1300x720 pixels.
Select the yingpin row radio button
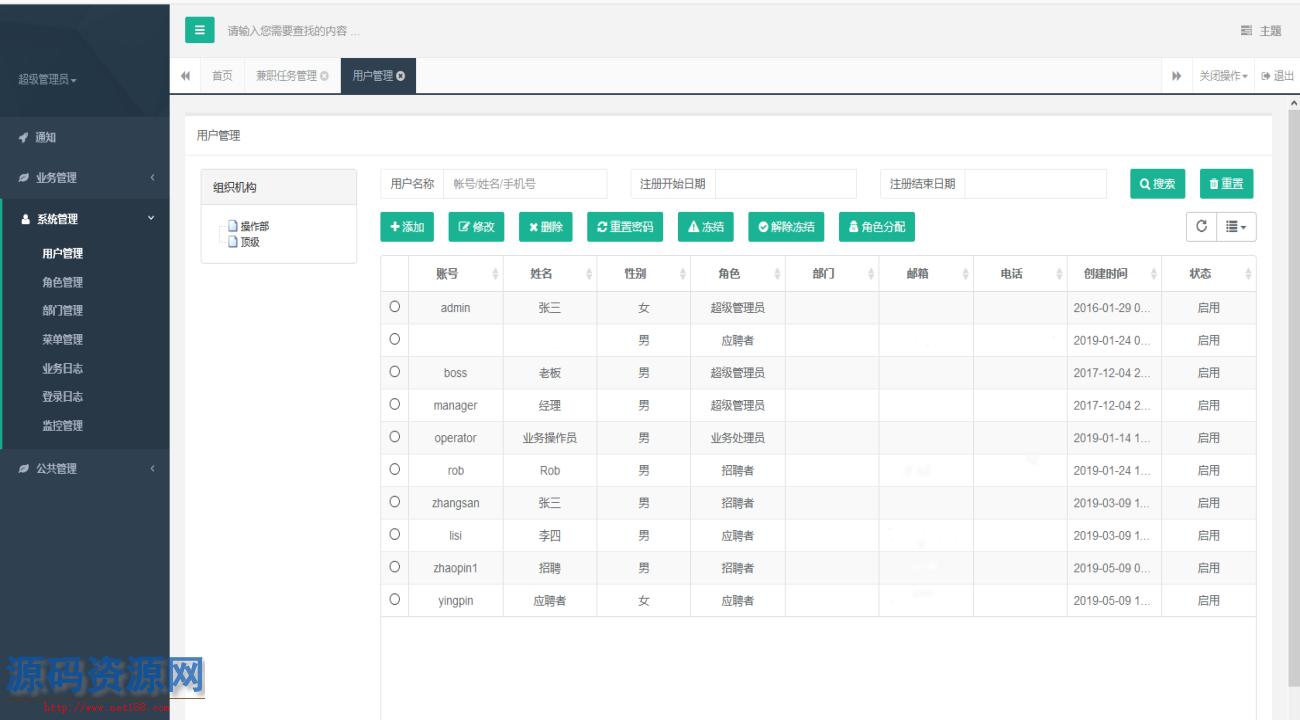[x=395, y=599]
